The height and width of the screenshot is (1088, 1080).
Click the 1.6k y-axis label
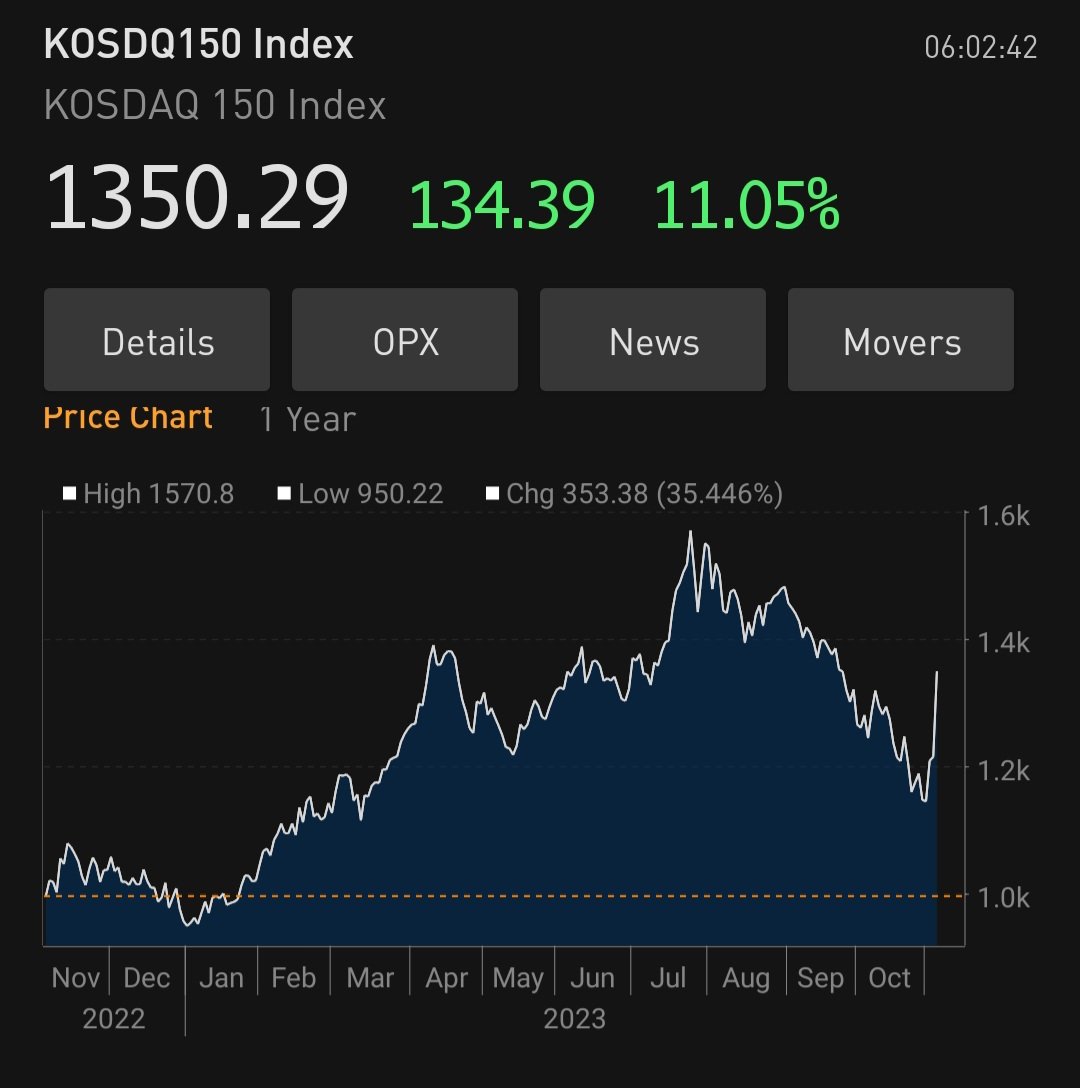1004,517
